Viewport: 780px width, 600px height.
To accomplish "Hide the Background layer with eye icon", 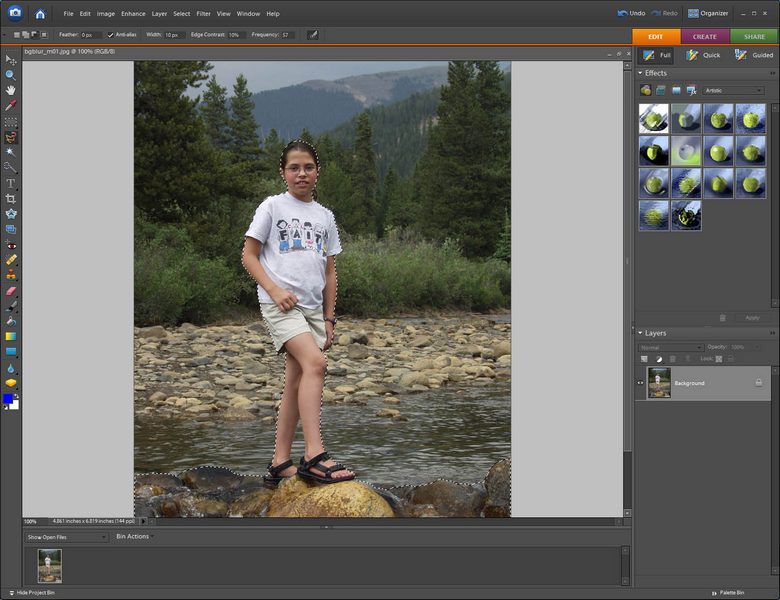I will pos(641,383).
